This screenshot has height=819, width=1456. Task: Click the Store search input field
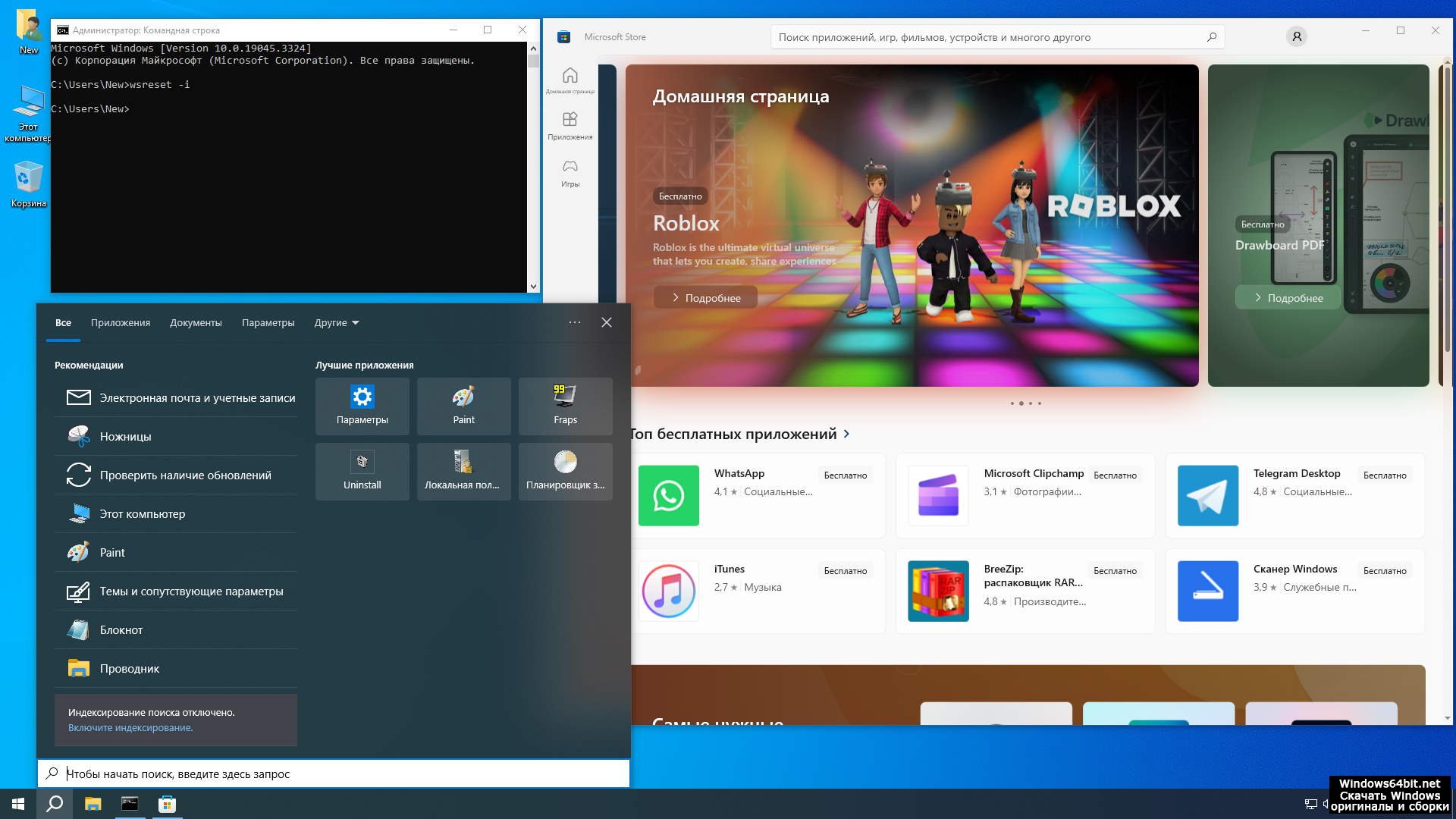pyautogui.click(x=986, y=37)
